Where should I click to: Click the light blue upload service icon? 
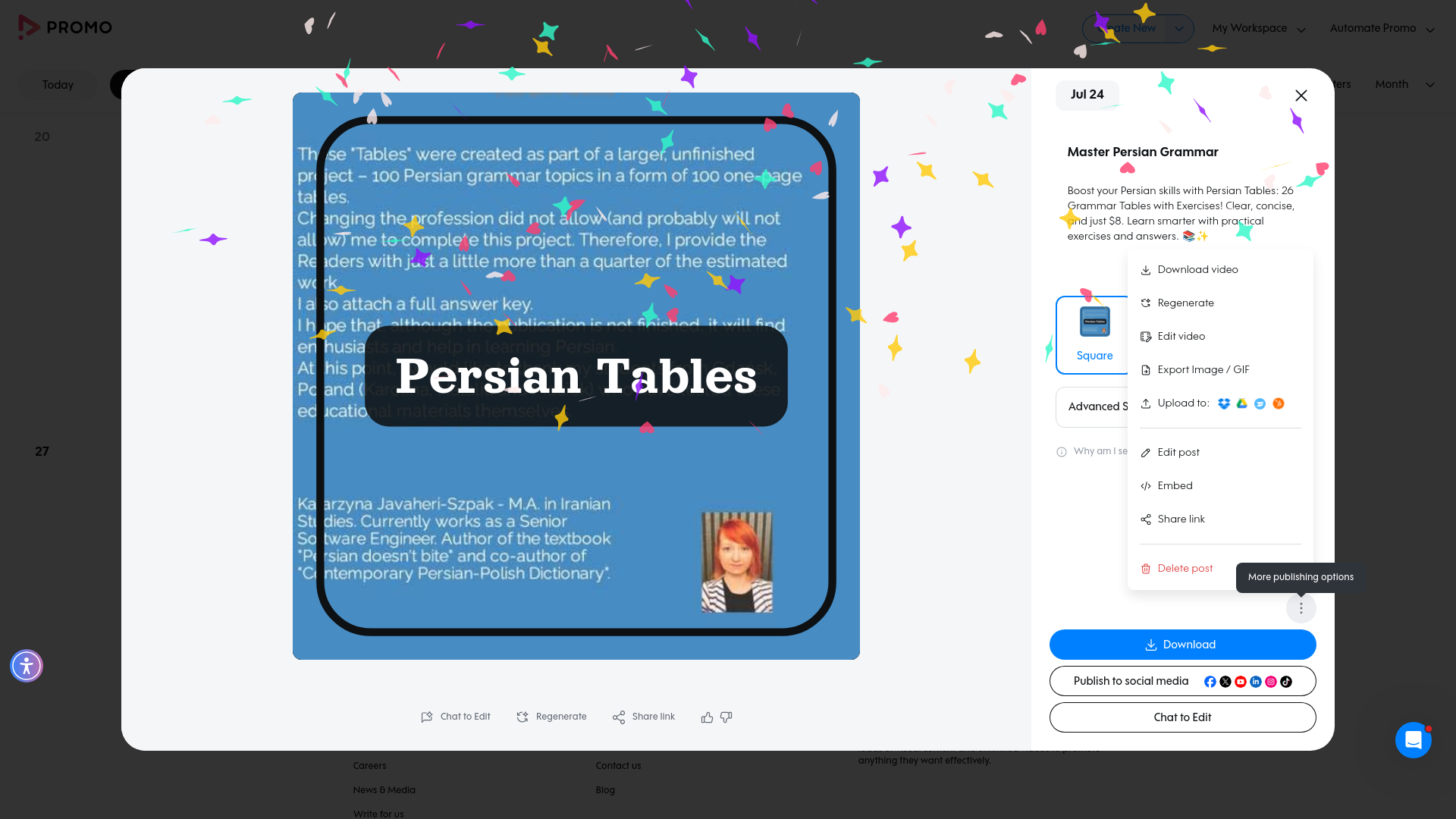click(1260, 403)
